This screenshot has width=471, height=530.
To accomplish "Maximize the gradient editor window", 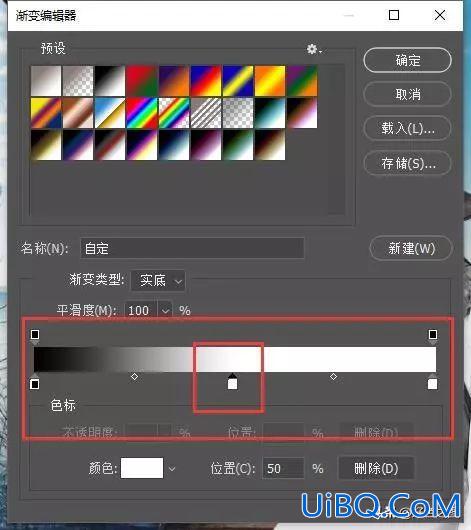I will [394, 15].
